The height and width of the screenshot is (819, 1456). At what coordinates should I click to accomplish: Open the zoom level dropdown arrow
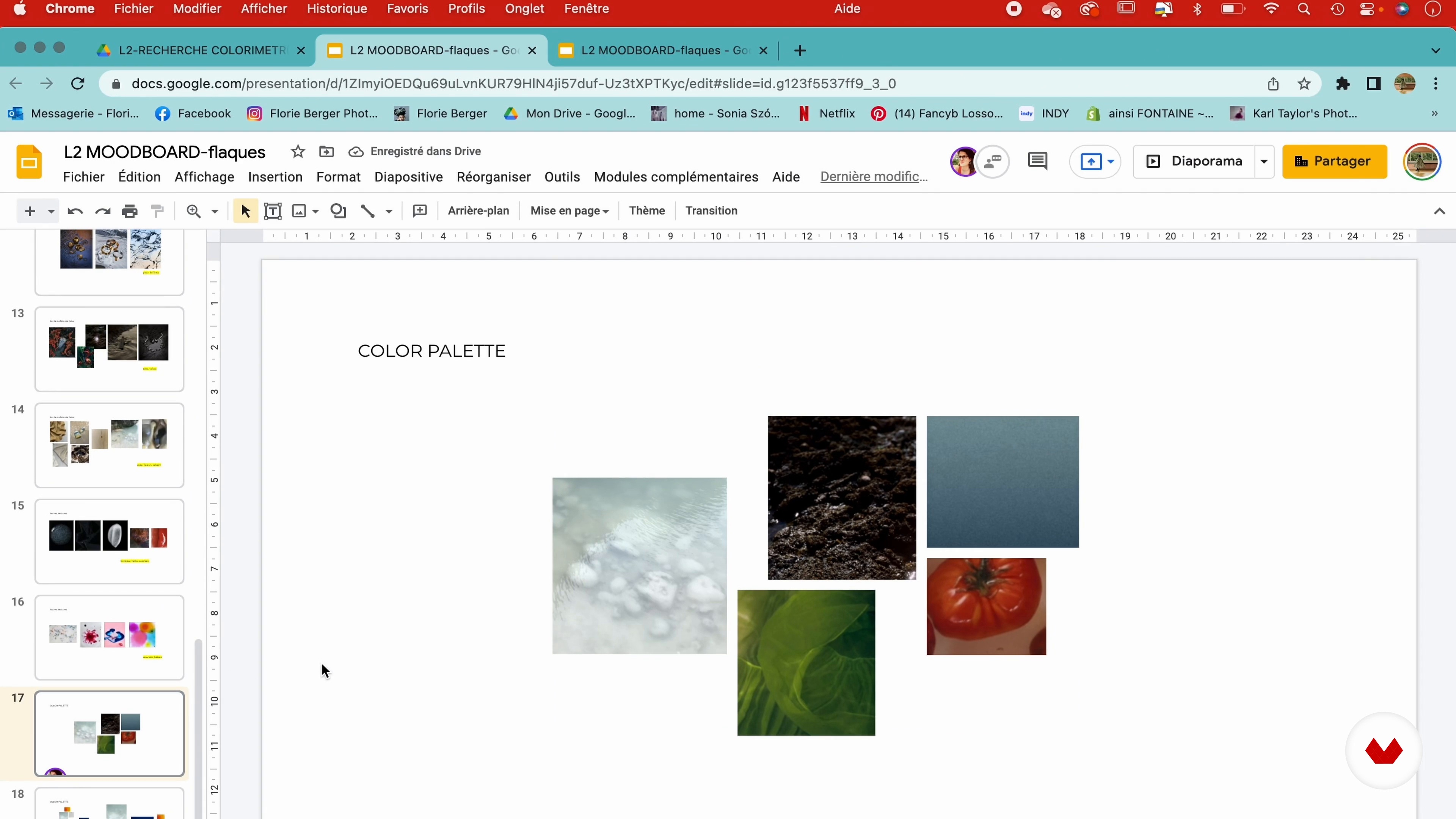(x=215, y=212)
